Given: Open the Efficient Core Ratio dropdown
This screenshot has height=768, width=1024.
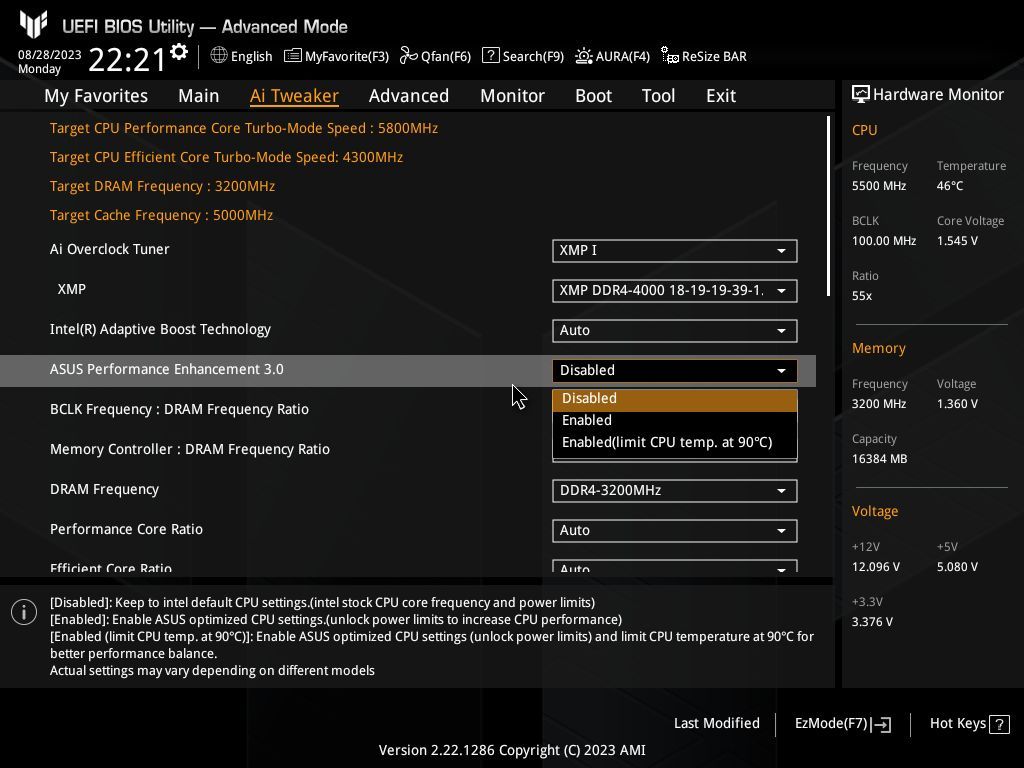Looking at the screenshot, I should point(675,566).
